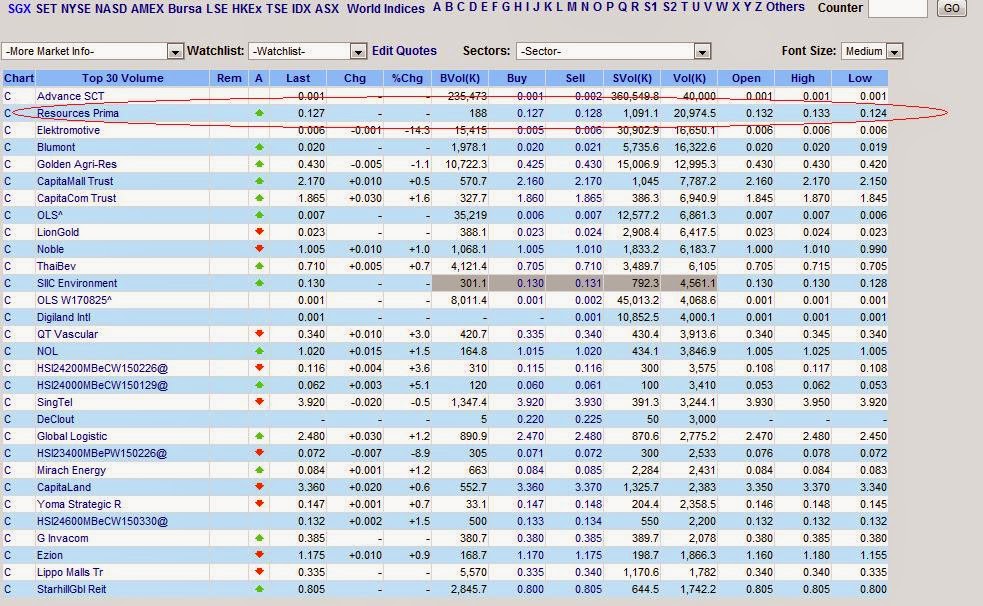The height and width of the screenshot is (606, 983).
Task: Switch to NYSE market tab
Action: pos(76,9)
